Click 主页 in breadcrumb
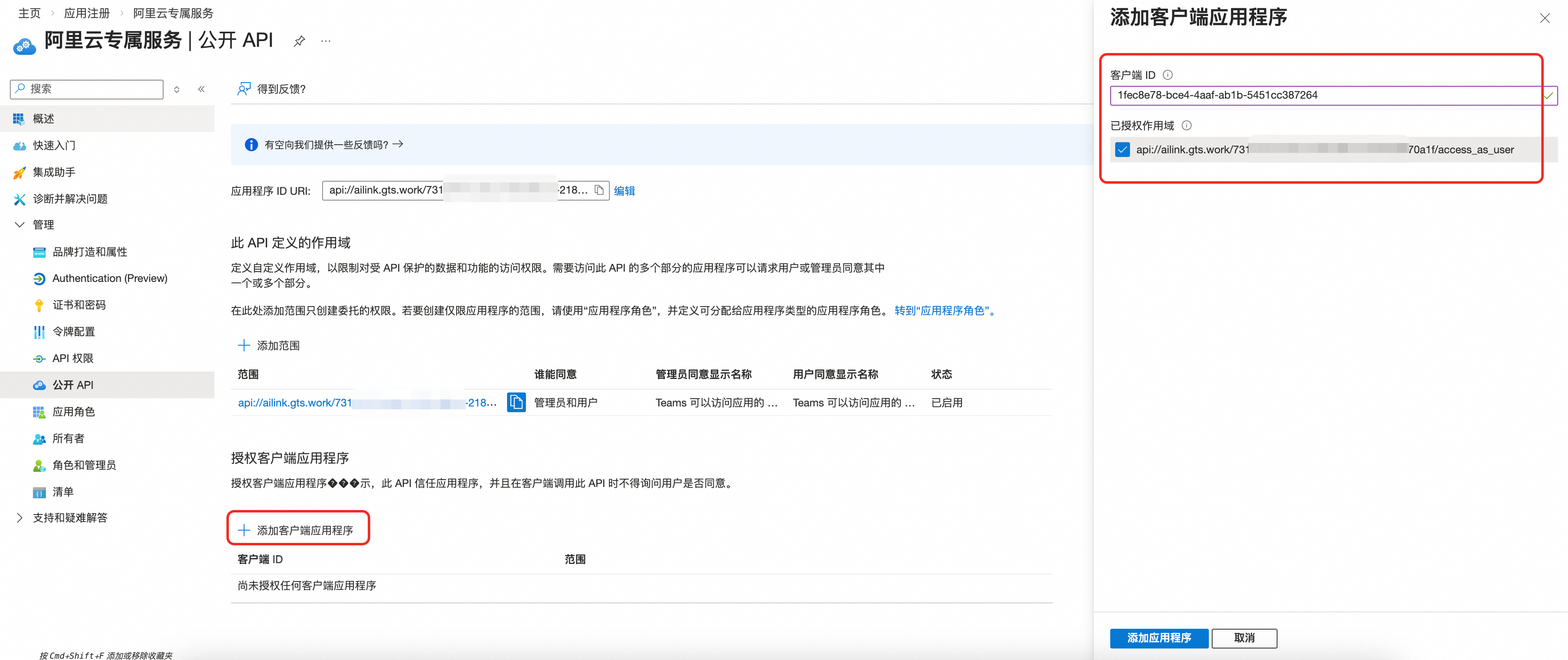 [x=29, y=14]
